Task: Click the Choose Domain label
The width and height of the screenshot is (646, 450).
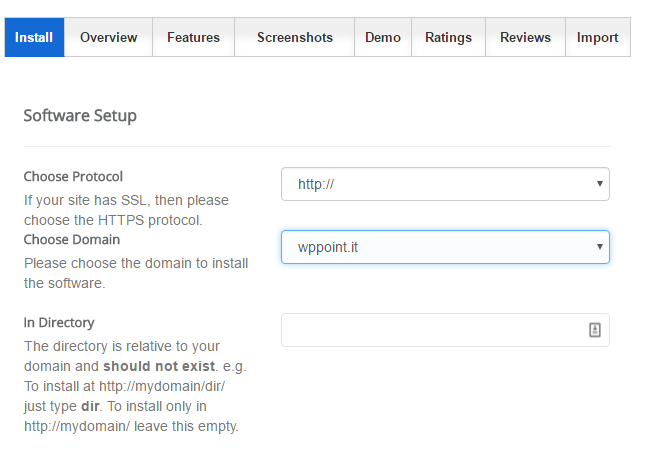Action: pos(72,239)
